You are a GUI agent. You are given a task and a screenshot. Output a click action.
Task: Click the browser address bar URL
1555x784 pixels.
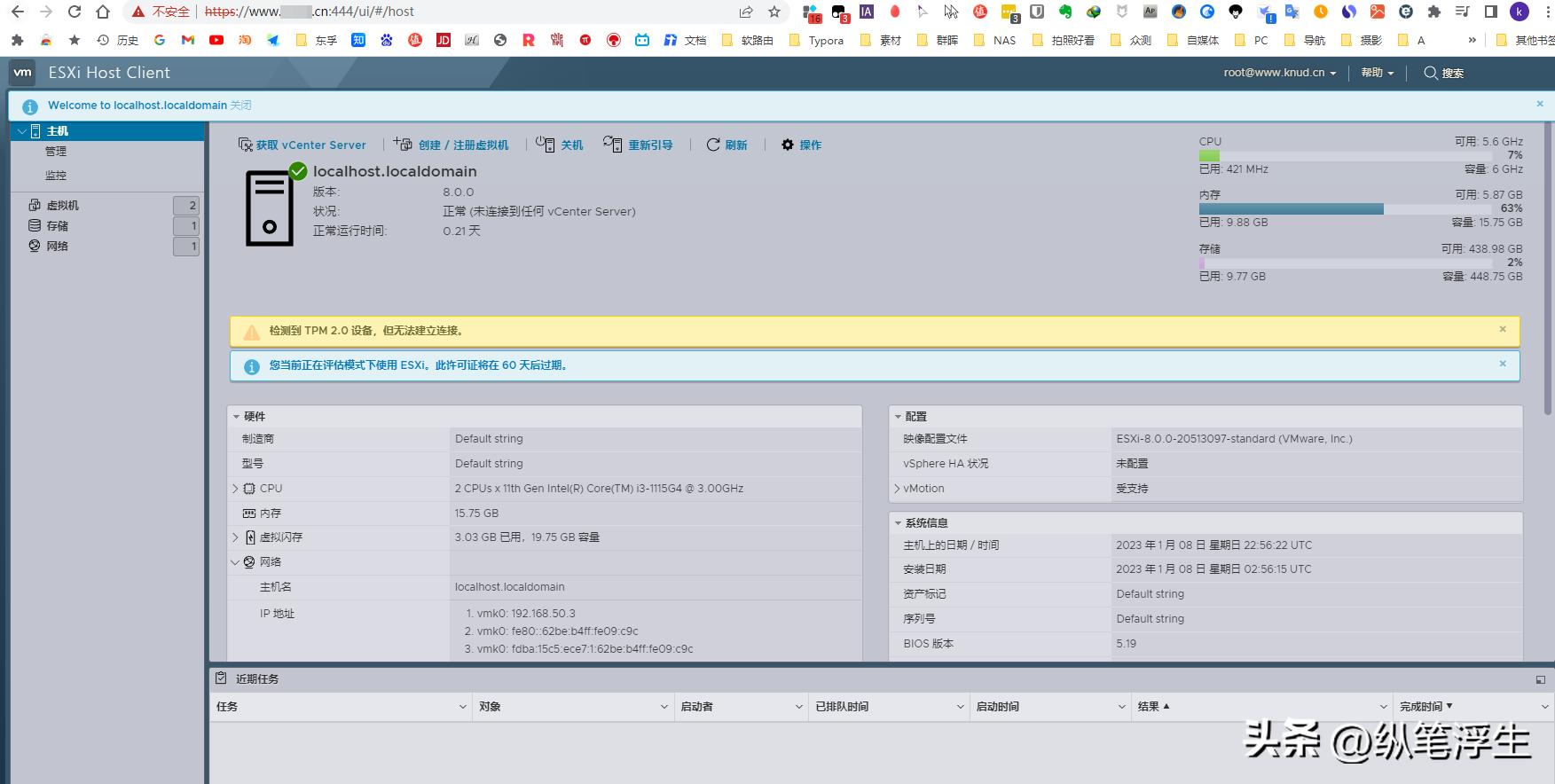[309, 12]
